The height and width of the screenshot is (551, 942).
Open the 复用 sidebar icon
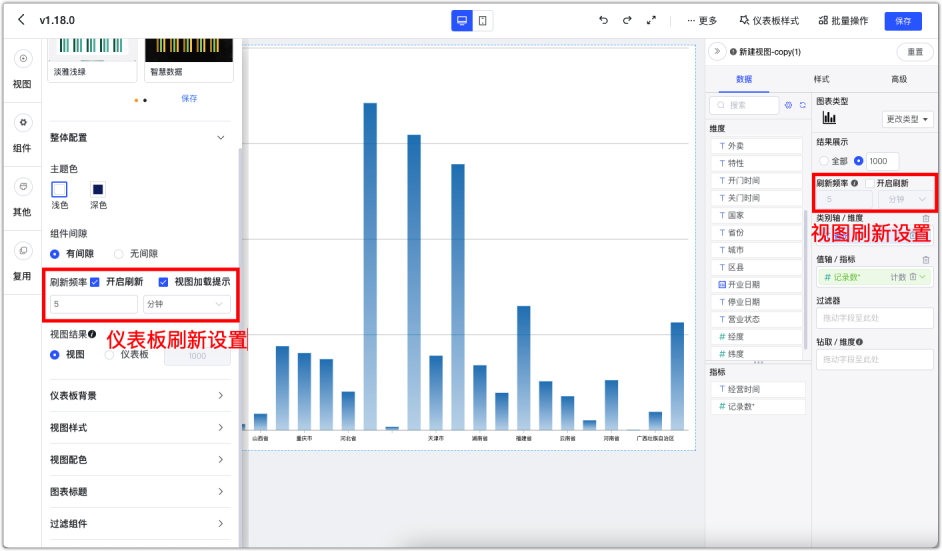pyautogui.click(x=23, y=251)
